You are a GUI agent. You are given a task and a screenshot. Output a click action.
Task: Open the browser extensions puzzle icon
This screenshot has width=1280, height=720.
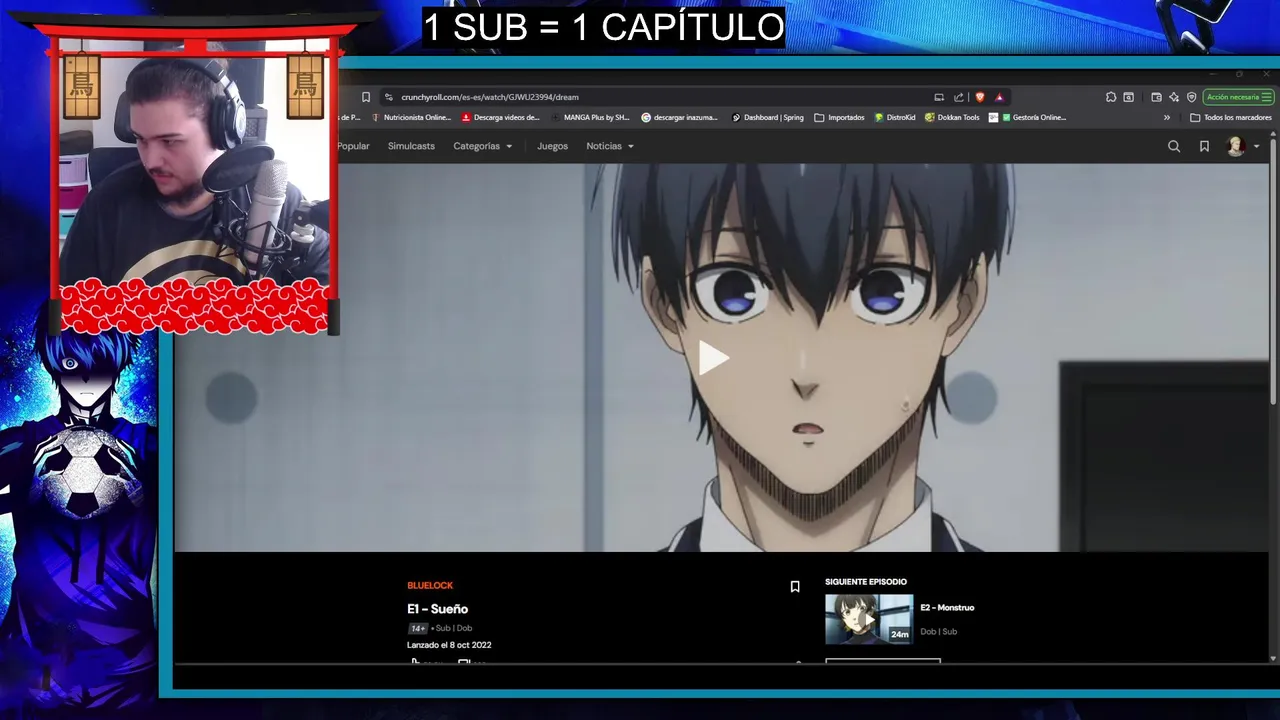(1111, 97)
